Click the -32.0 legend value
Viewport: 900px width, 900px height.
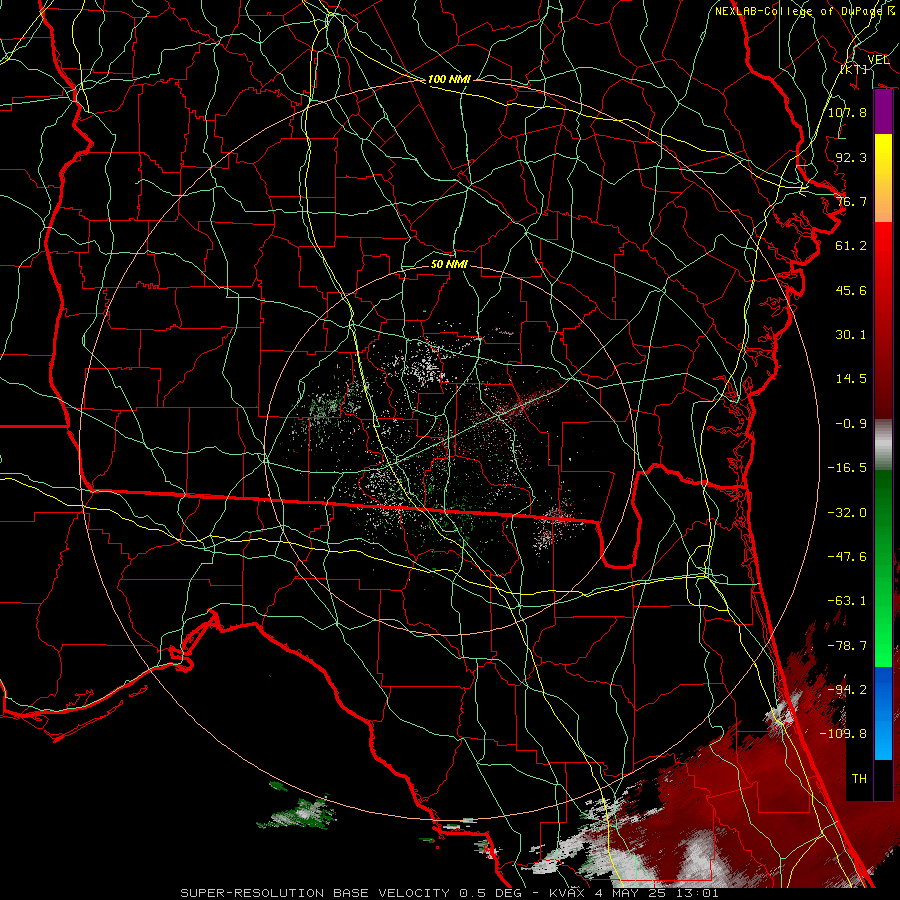[x=847, y=513]
